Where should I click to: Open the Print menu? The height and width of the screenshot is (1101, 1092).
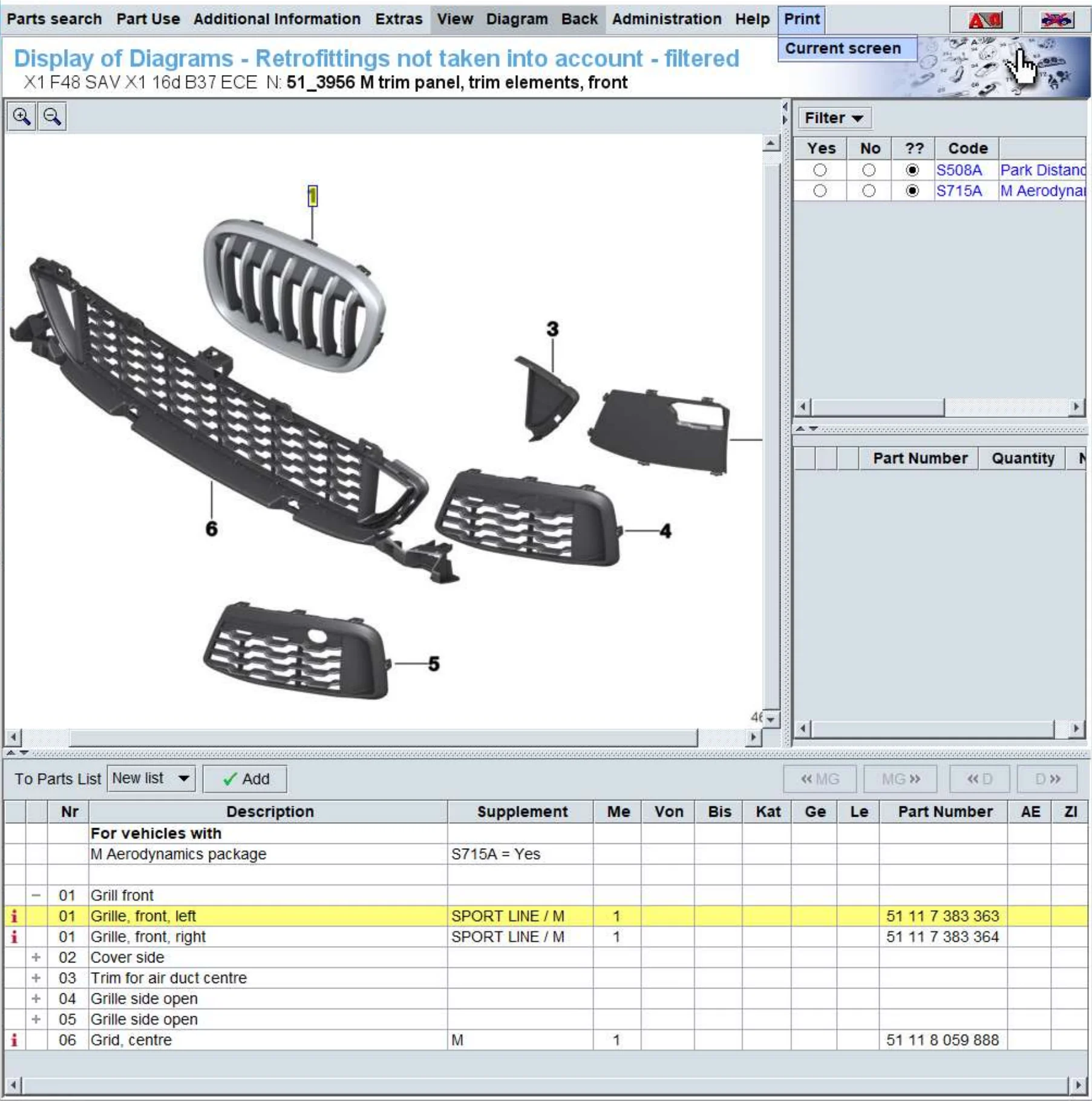tap(802, 19)
